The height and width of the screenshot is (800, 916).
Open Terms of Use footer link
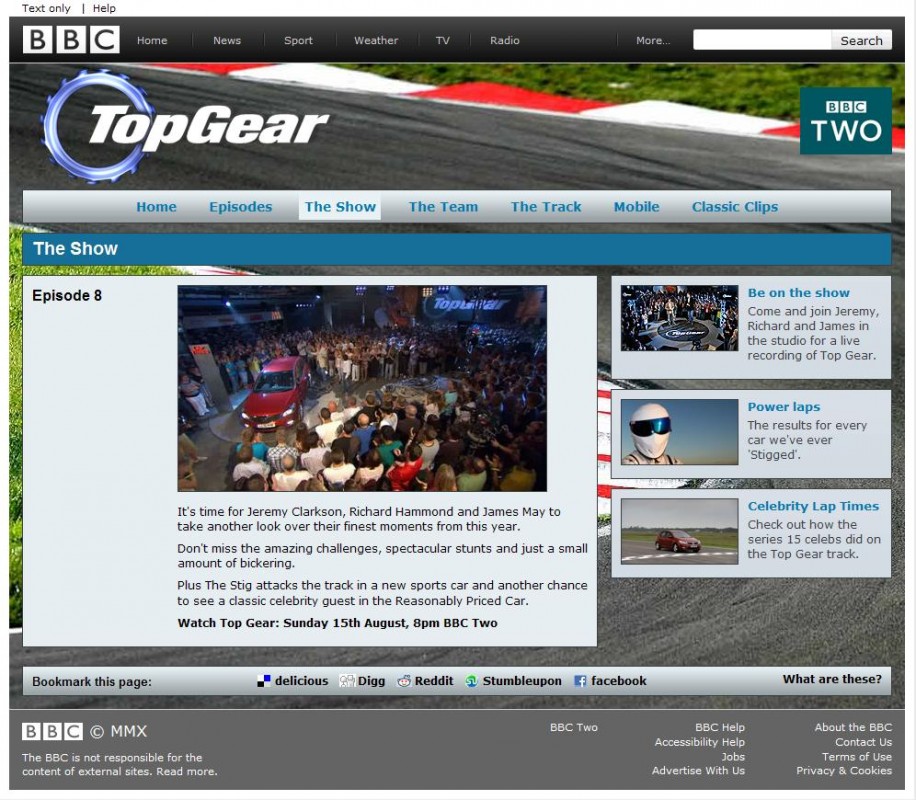(x=856, y=756)
